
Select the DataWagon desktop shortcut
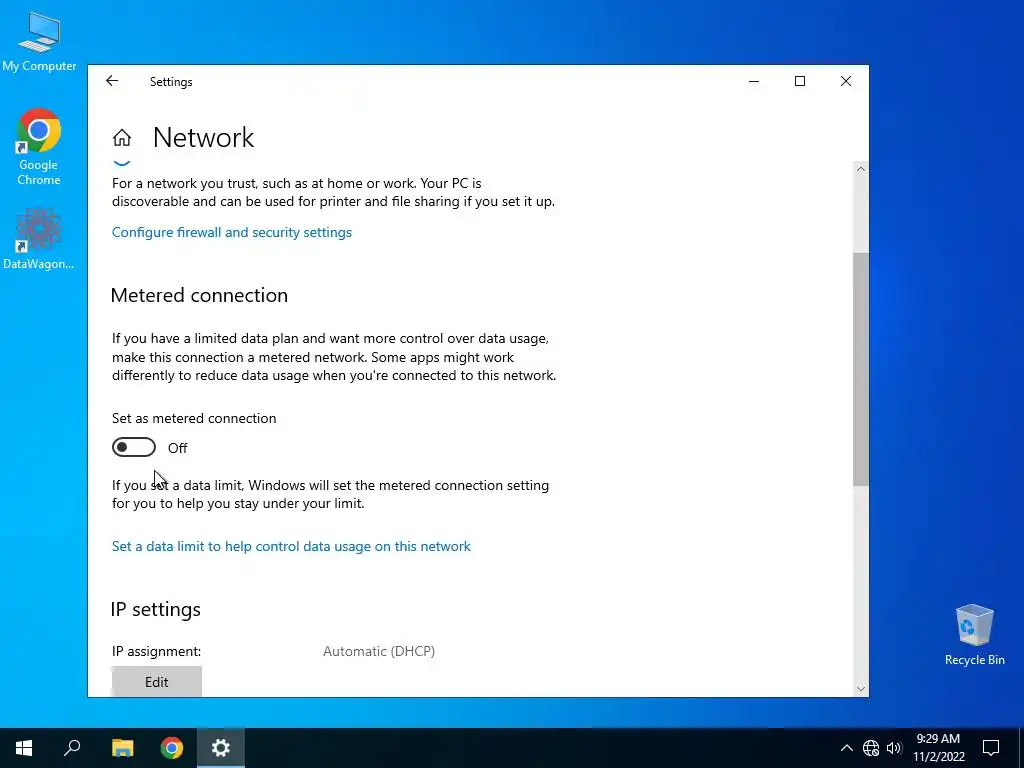[39, 239]
